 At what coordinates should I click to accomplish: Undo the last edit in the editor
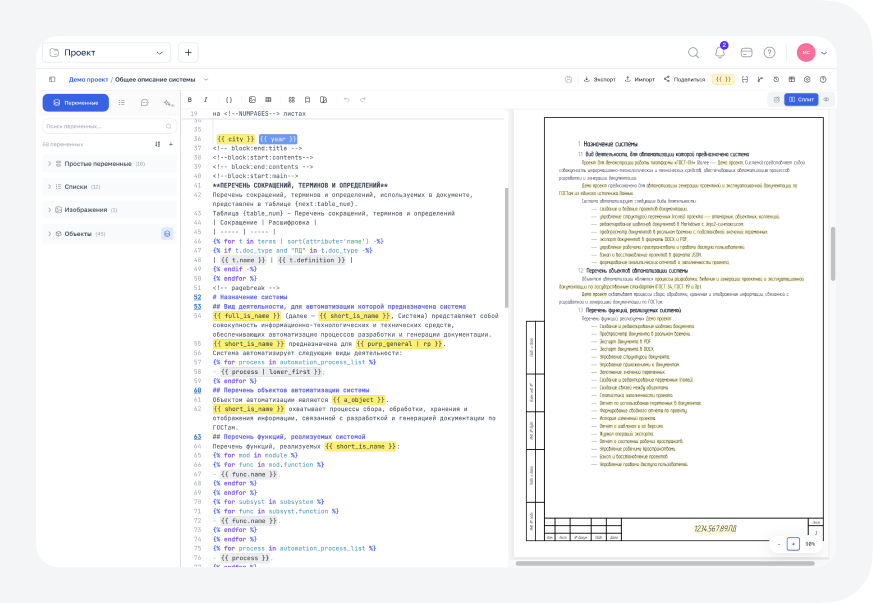coord(347,100)
